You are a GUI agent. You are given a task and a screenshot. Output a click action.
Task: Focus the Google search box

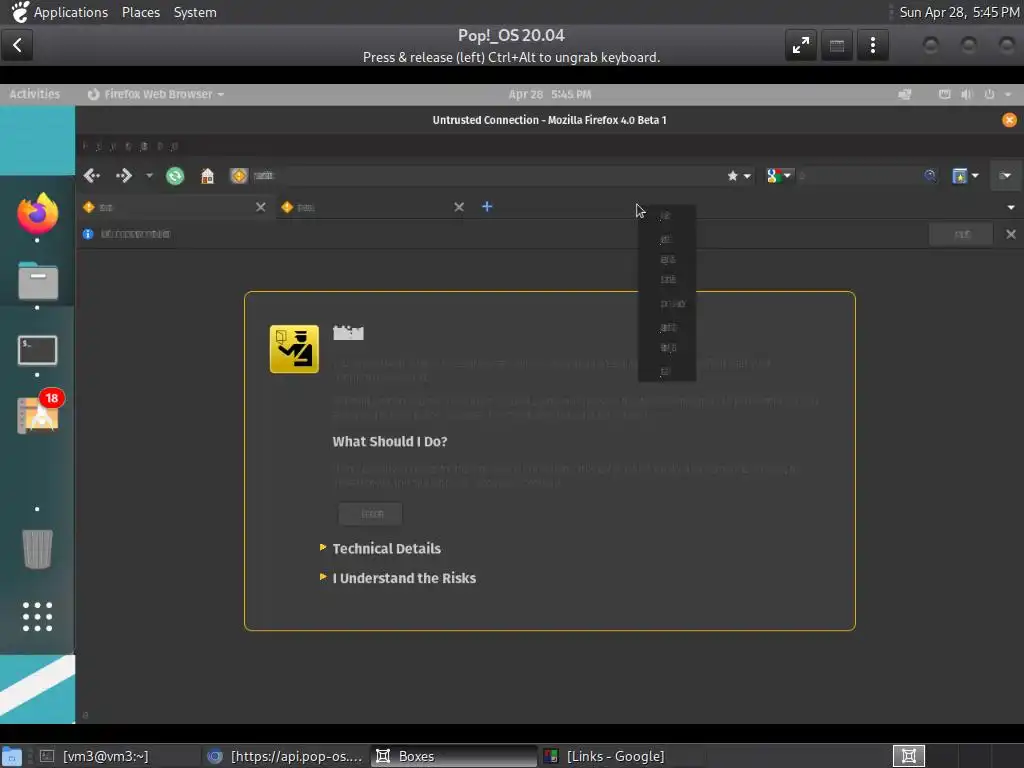[859, 176]
